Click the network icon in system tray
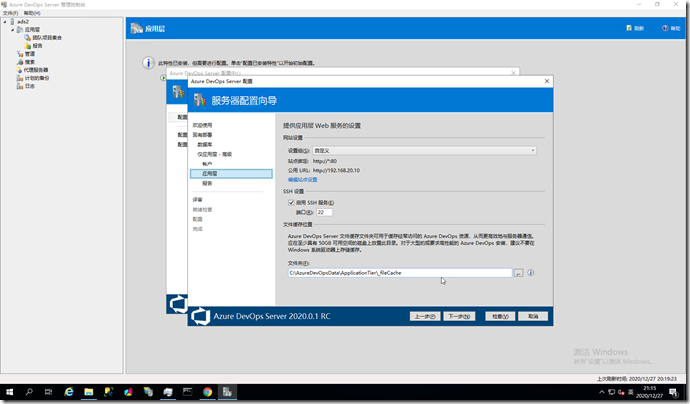The width and height of the screenshot is (690, 404). pyautogui.click(x=612, y=392)
